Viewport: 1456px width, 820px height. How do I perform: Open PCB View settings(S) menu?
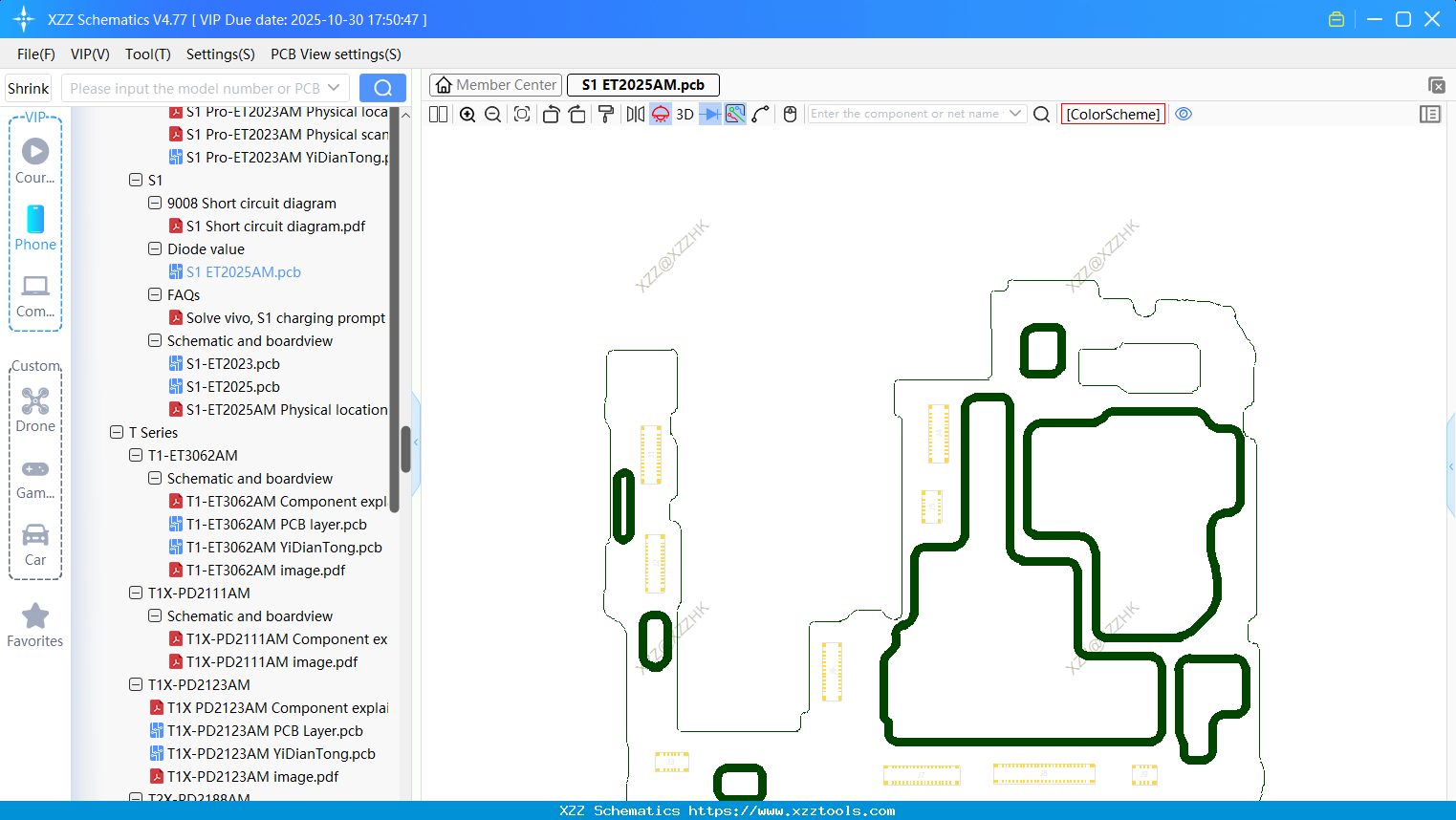point(336,54)
